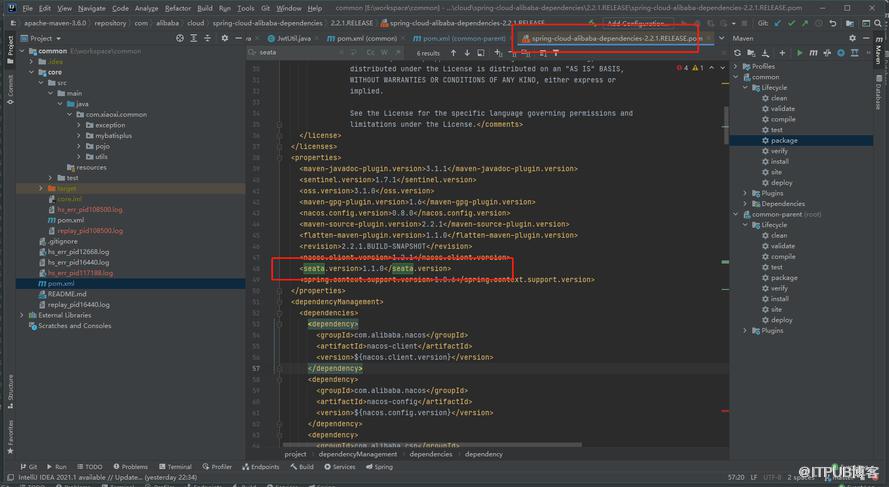Hide the Project tool window
Image resolution: width=889 pixels, height=487 pixels.
tap(238, 38)
